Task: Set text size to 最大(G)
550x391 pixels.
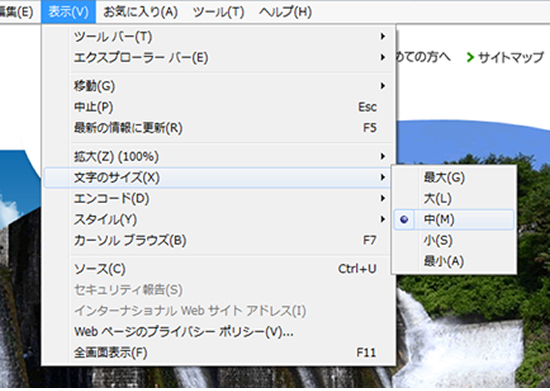Action: click(x=454, y=177)
